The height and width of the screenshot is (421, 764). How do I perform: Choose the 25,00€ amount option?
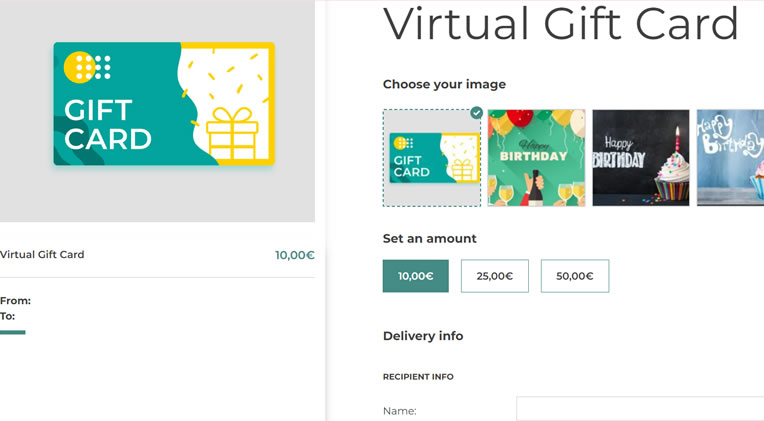[494, 276]
